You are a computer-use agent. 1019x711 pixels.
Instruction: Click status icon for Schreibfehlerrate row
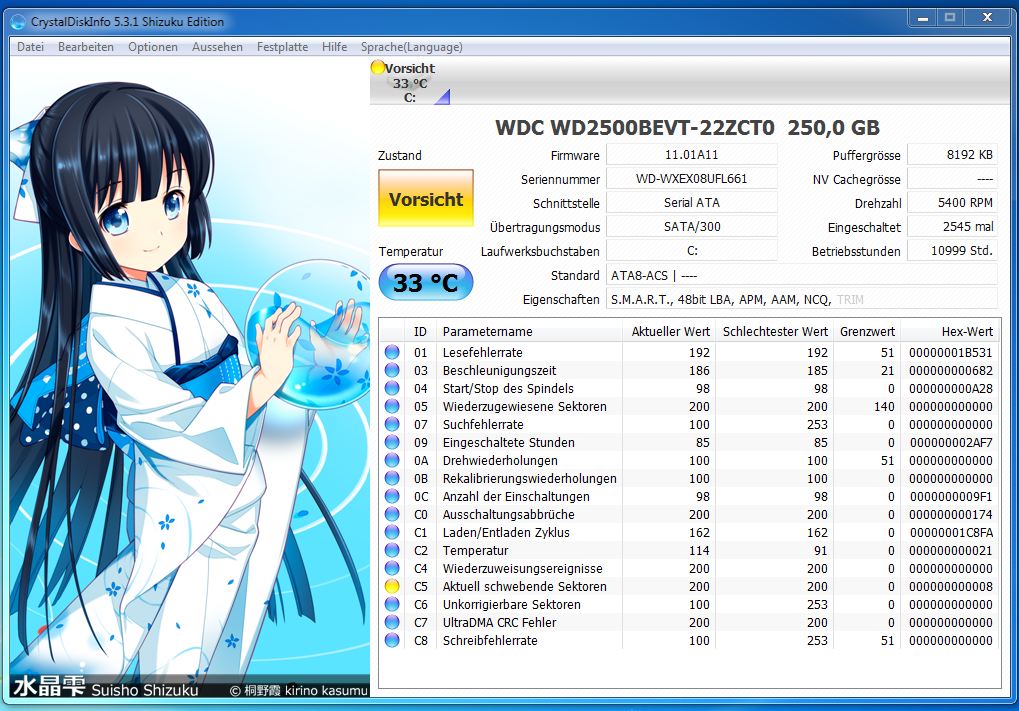tap(392, 640)
